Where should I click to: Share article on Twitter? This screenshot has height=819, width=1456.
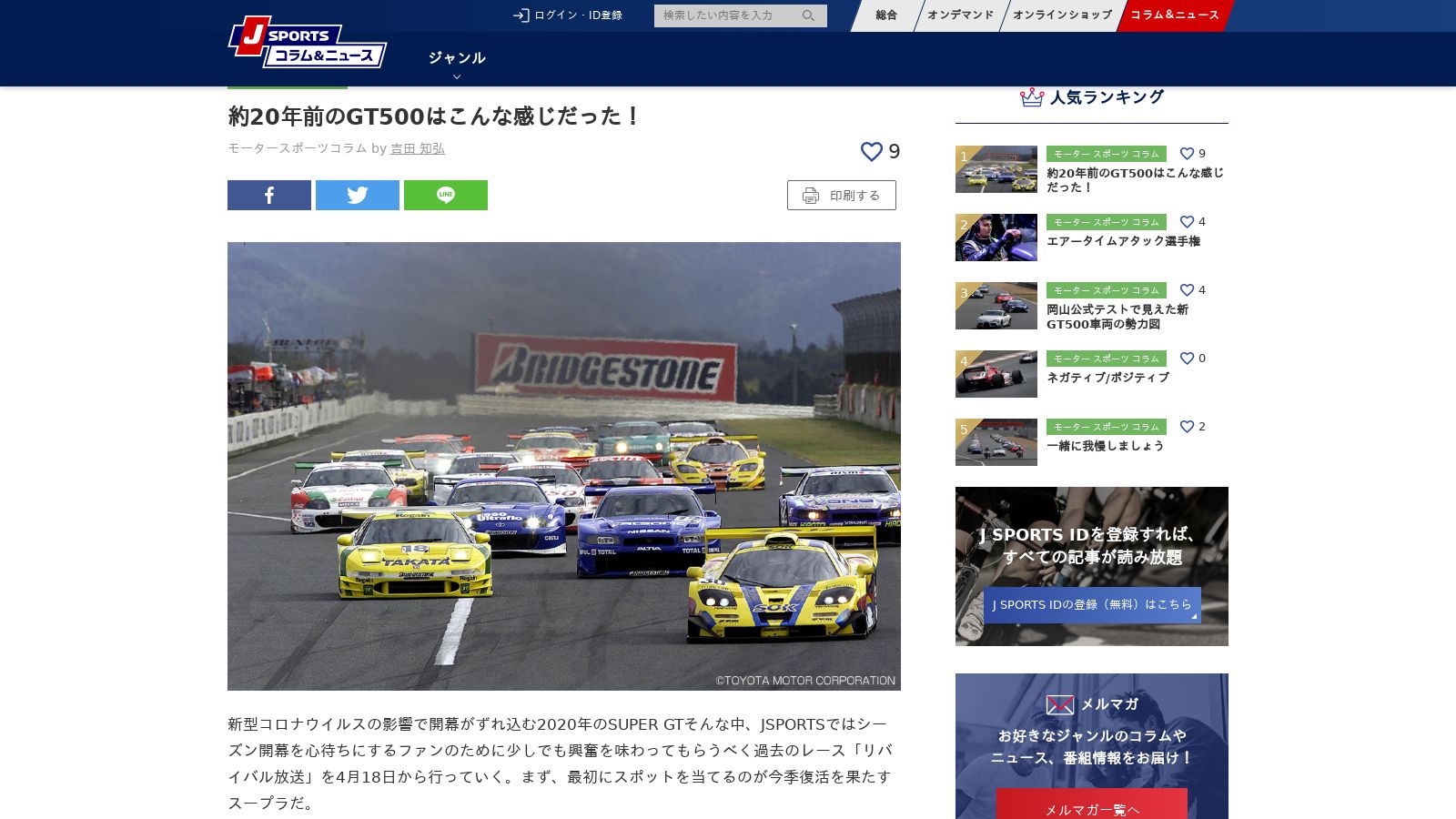tap(358, 195)
